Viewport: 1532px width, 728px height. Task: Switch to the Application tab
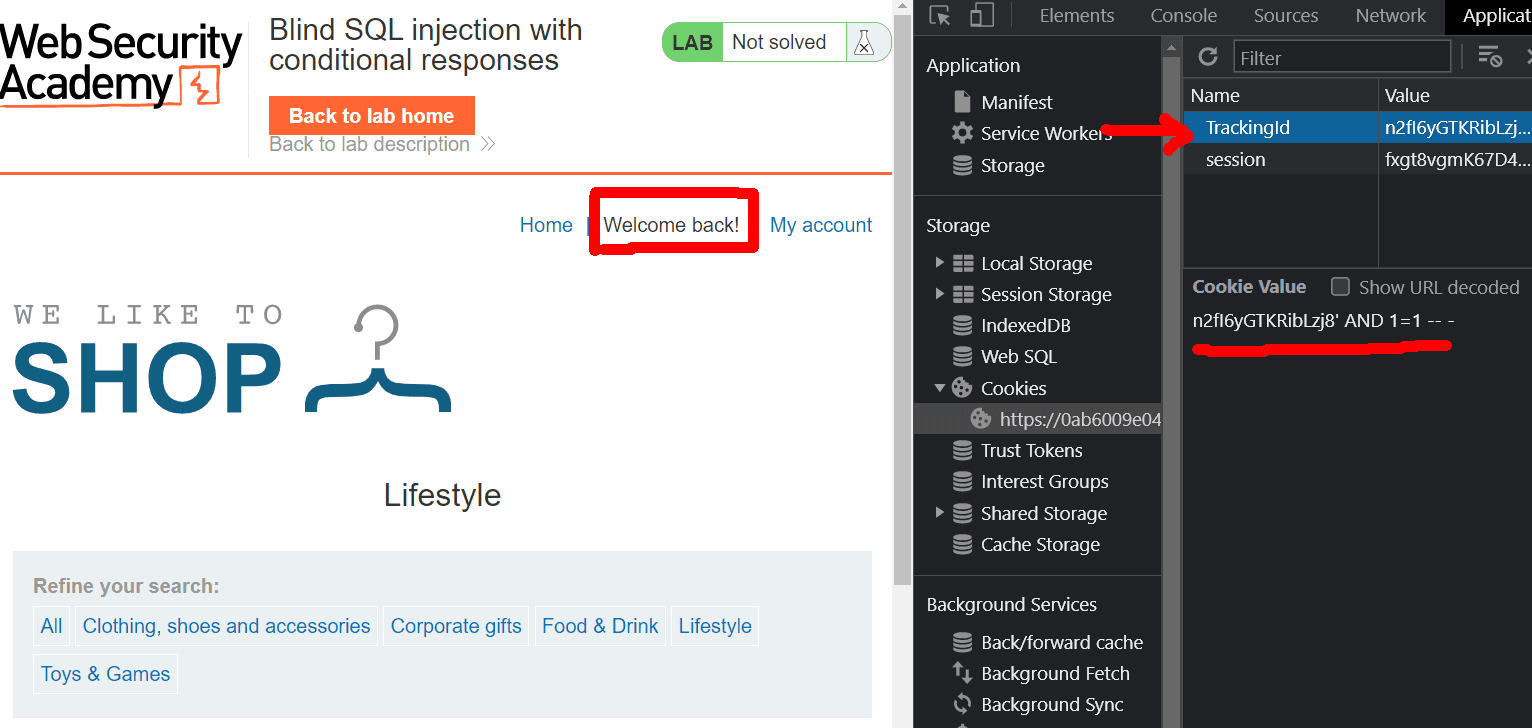click(1490, 15)
